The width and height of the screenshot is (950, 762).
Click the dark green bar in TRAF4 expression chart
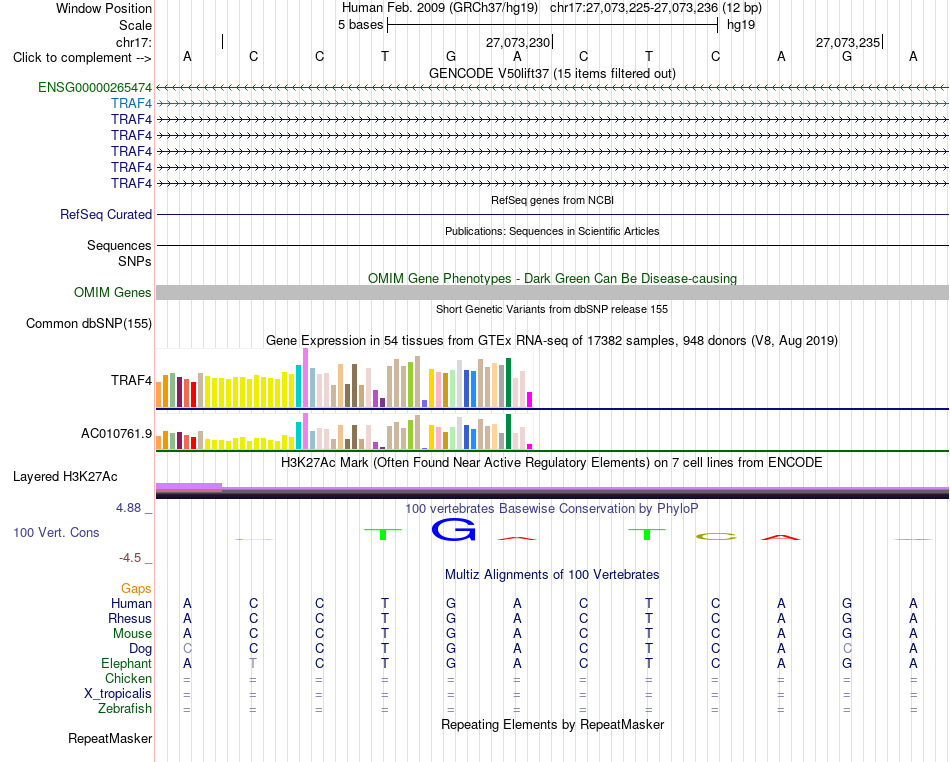[x=508, y=382]
